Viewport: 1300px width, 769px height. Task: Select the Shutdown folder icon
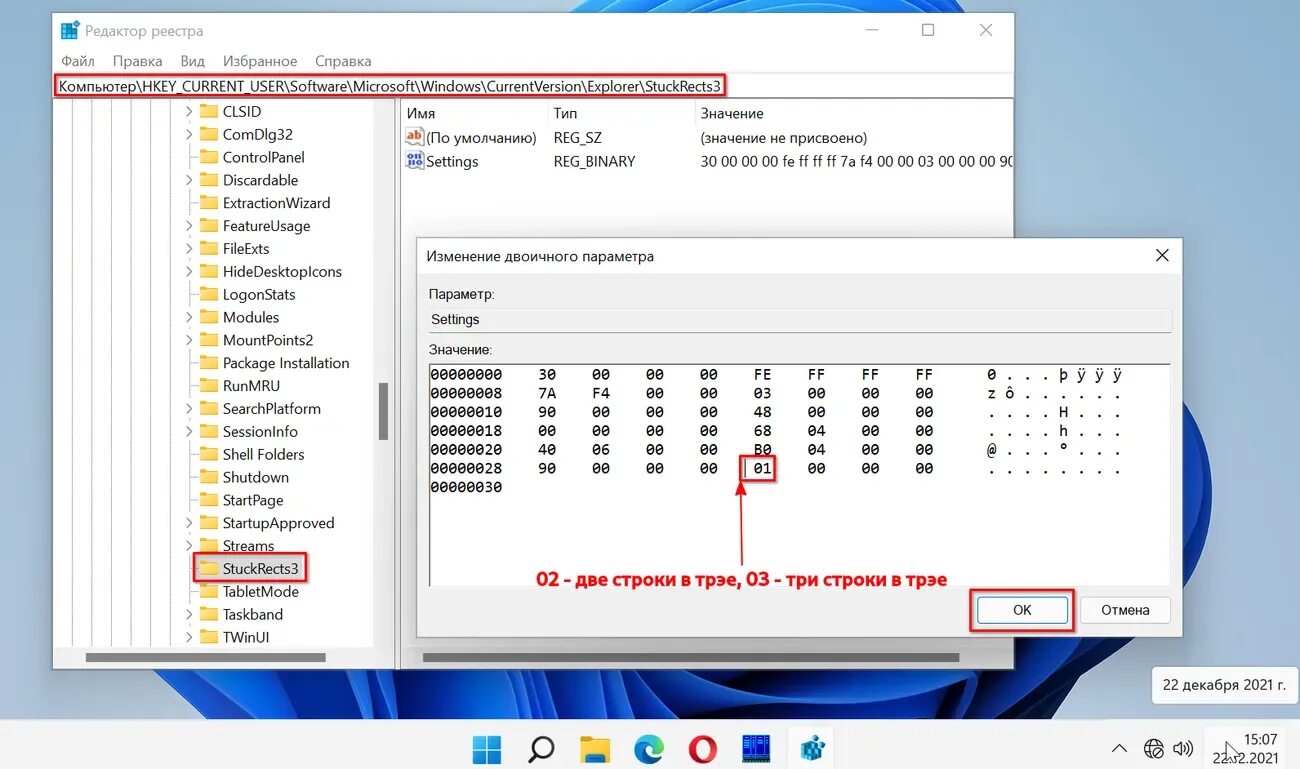coord(208,477)
